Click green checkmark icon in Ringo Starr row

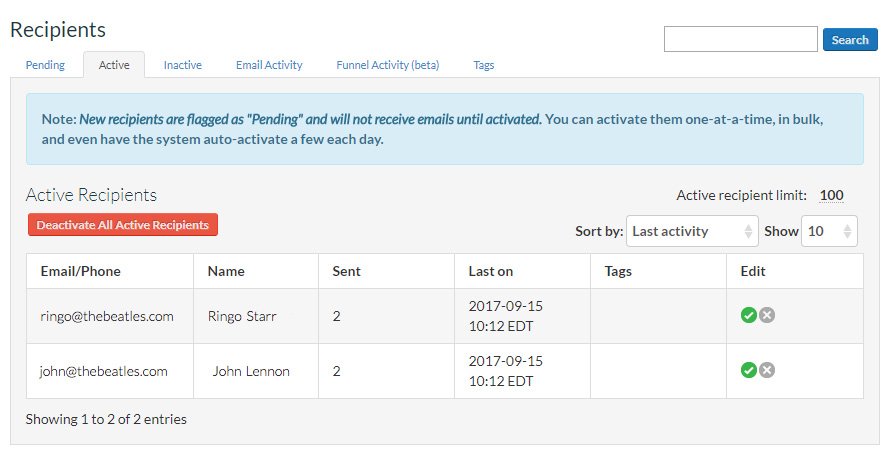[x=748, y=316]
